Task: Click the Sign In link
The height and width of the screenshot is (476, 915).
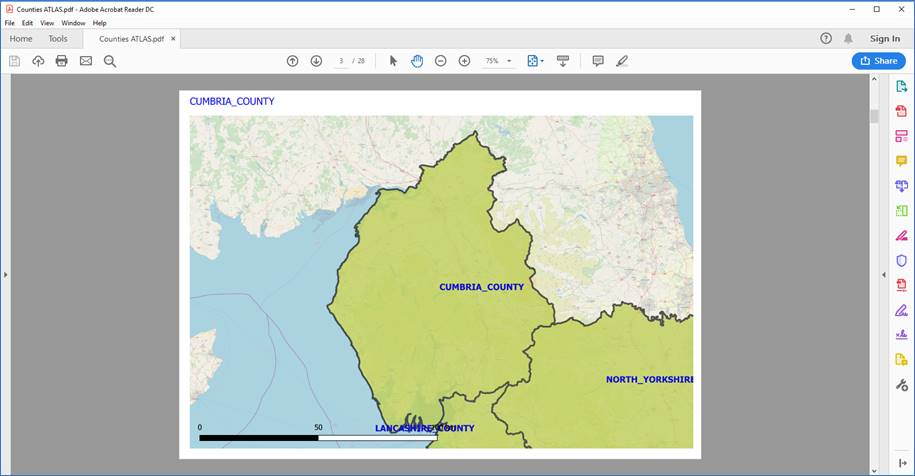Action: tap(885, 38)
